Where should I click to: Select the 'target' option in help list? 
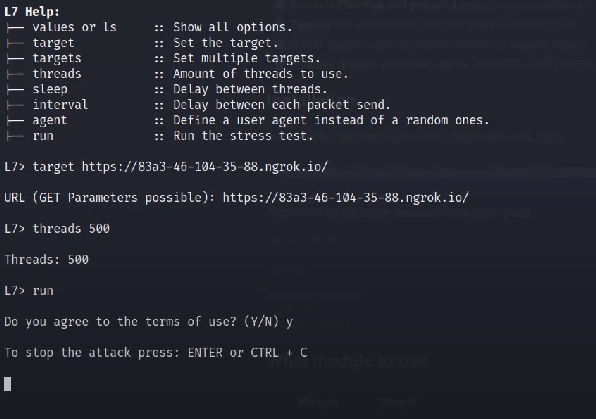coord(53,43)
